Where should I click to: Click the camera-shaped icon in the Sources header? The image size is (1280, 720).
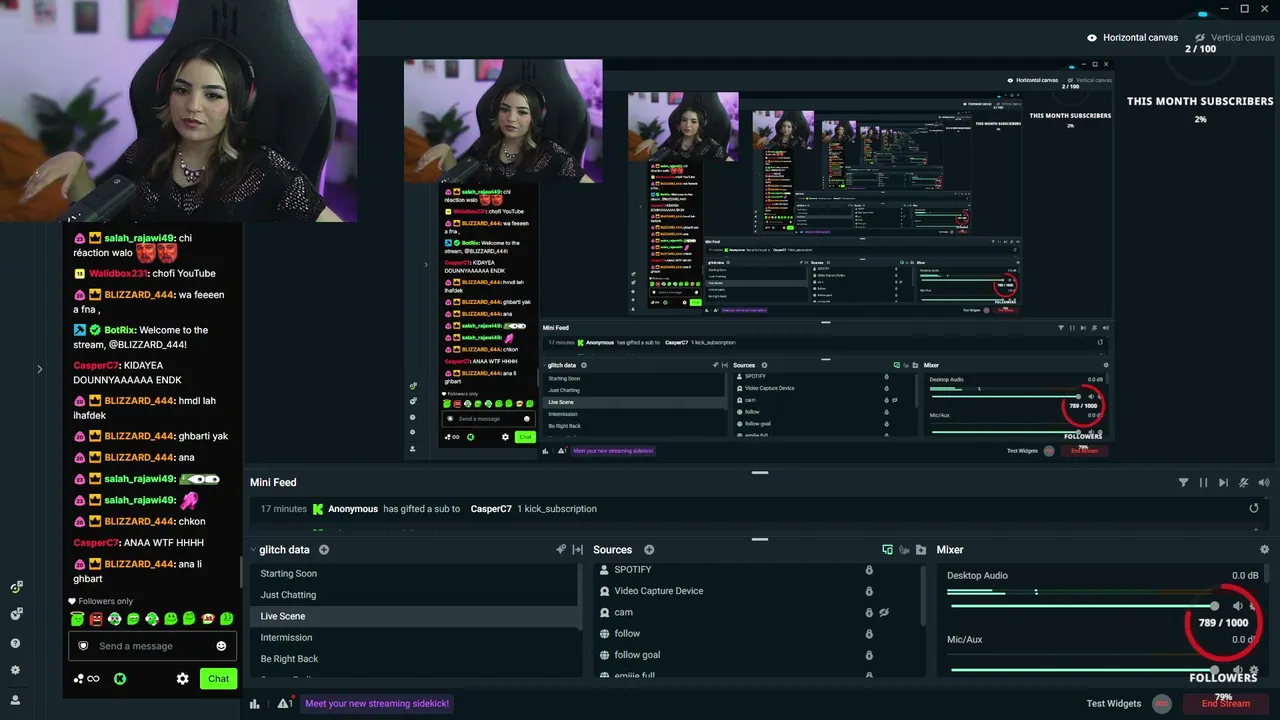click(904, 550)
